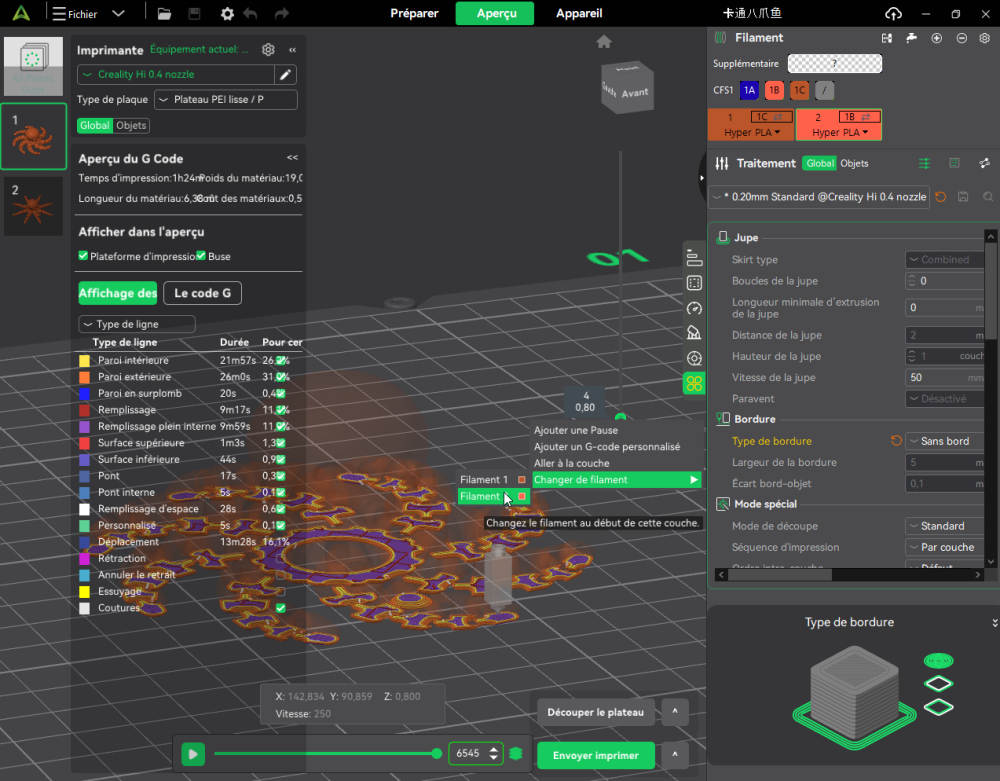Open flushing volumes faucet icon
Image resolution: width=1000 pixels, height=781 pixels.
click(x=911, y=38)
